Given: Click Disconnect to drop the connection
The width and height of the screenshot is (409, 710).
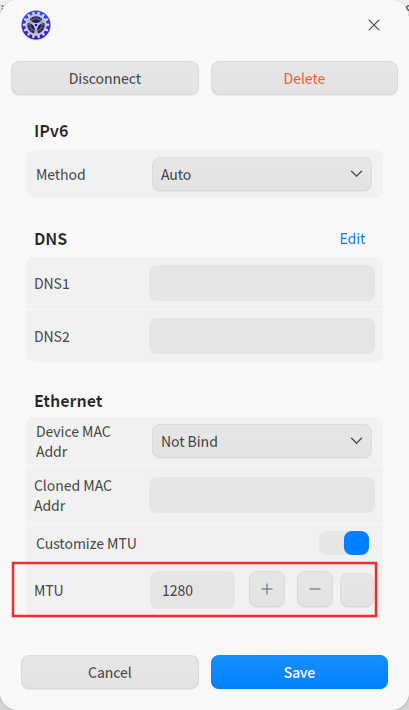Looking at the screenshot, I should pyautogui.click(x=105, y=78).
